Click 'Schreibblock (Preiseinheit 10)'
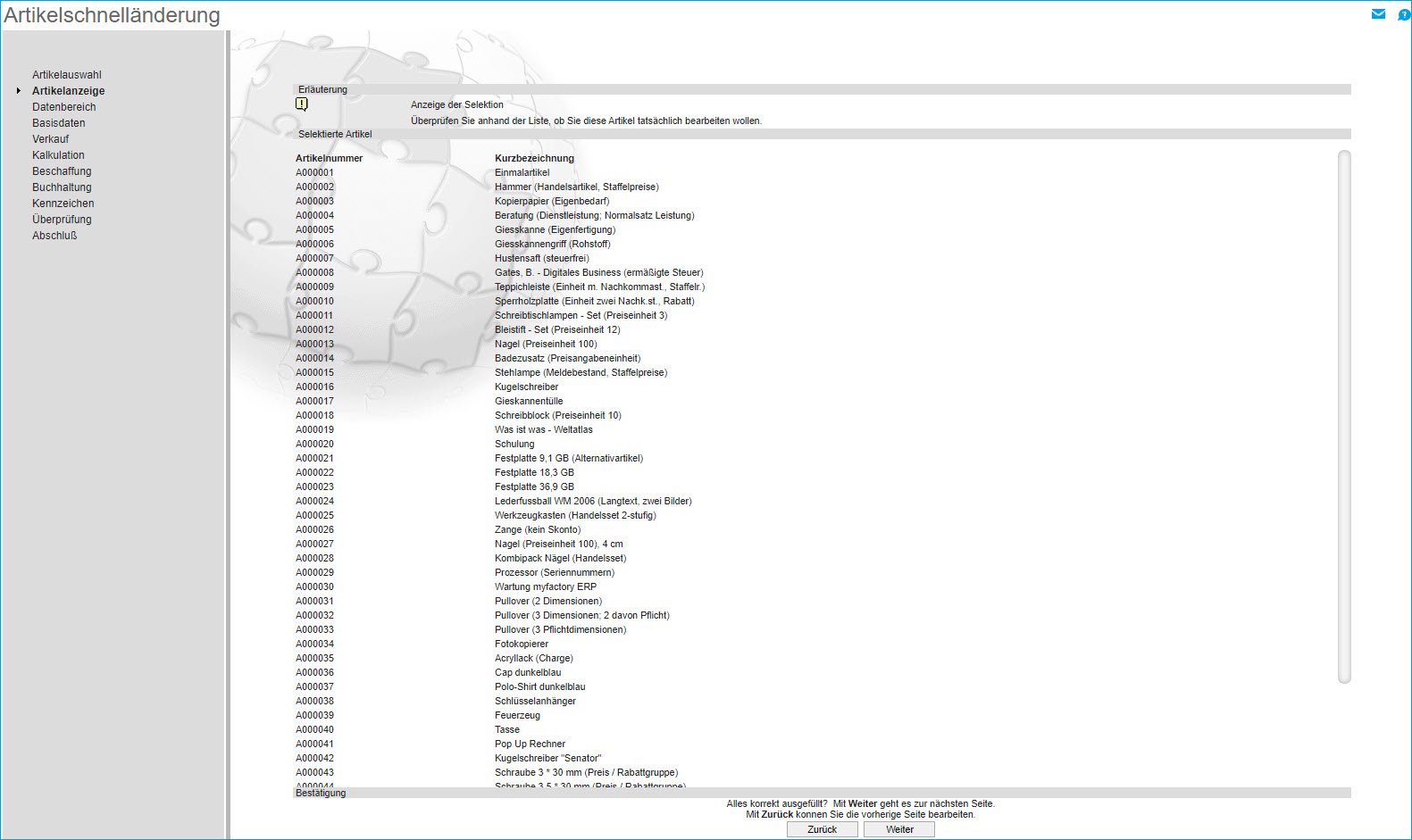 (558, 415)
